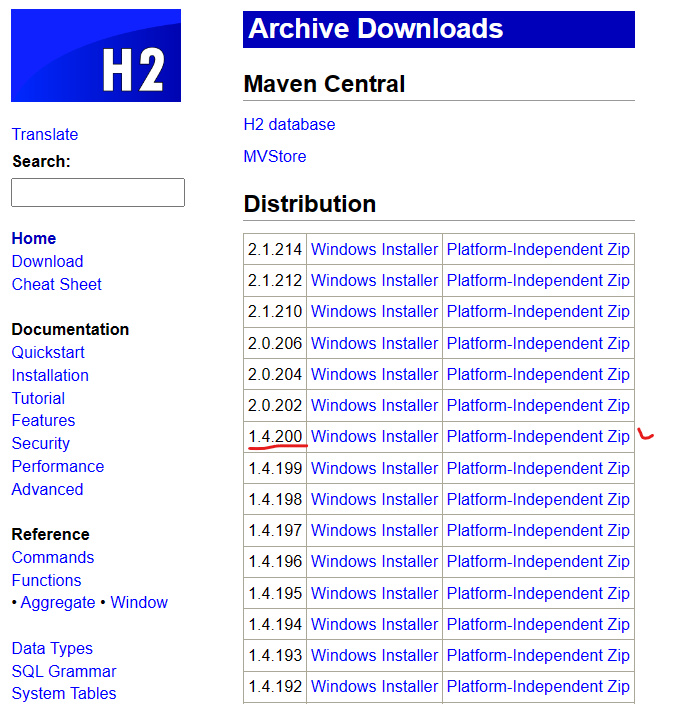Download Windows Installer for version 1.4.199
This screenshot has width=686, height=704.
pyautogui.click(x=374, y=468)
